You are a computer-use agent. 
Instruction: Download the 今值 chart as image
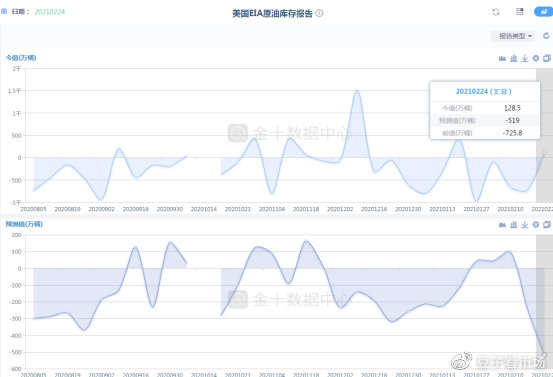pos(525,59)
